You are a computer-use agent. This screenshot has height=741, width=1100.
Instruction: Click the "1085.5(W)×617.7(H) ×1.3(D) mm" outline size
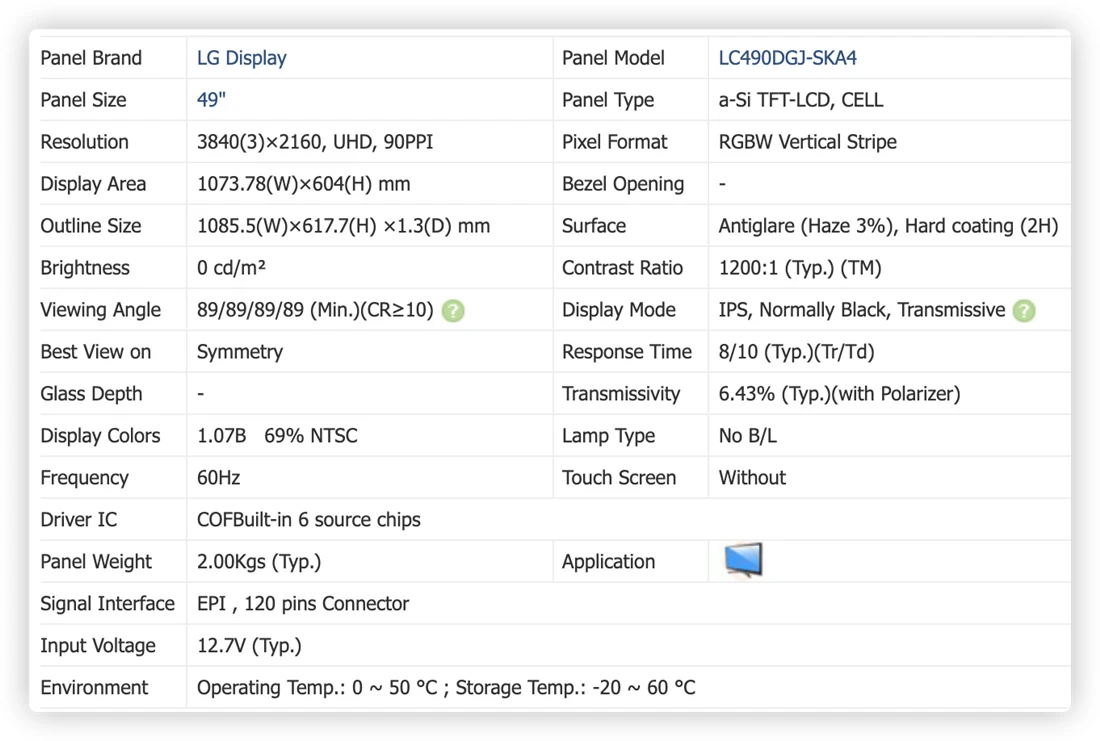click(x=343, y=226)
